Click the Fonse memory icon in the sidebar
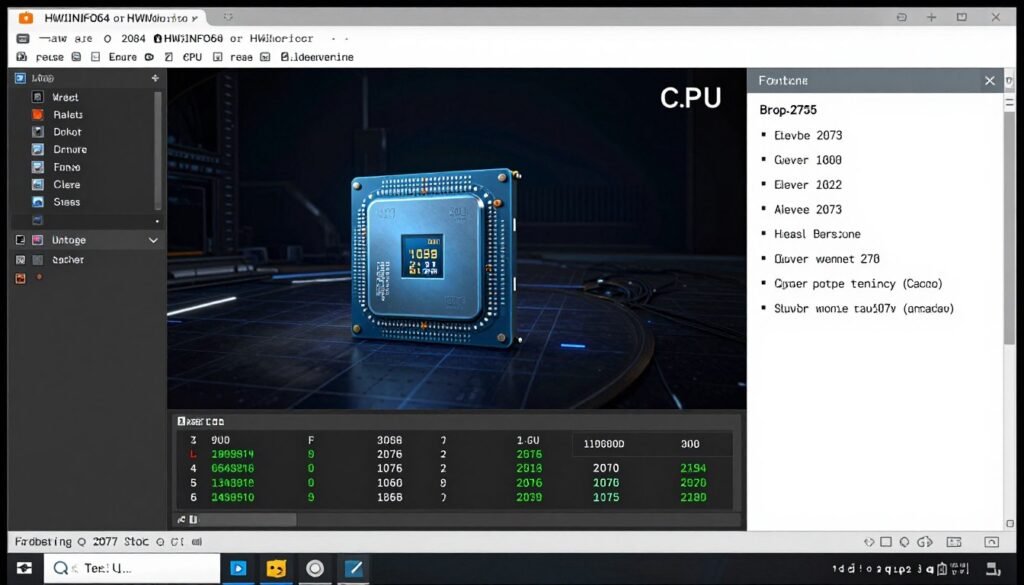The image size is (1024, 585). (37, 167)
